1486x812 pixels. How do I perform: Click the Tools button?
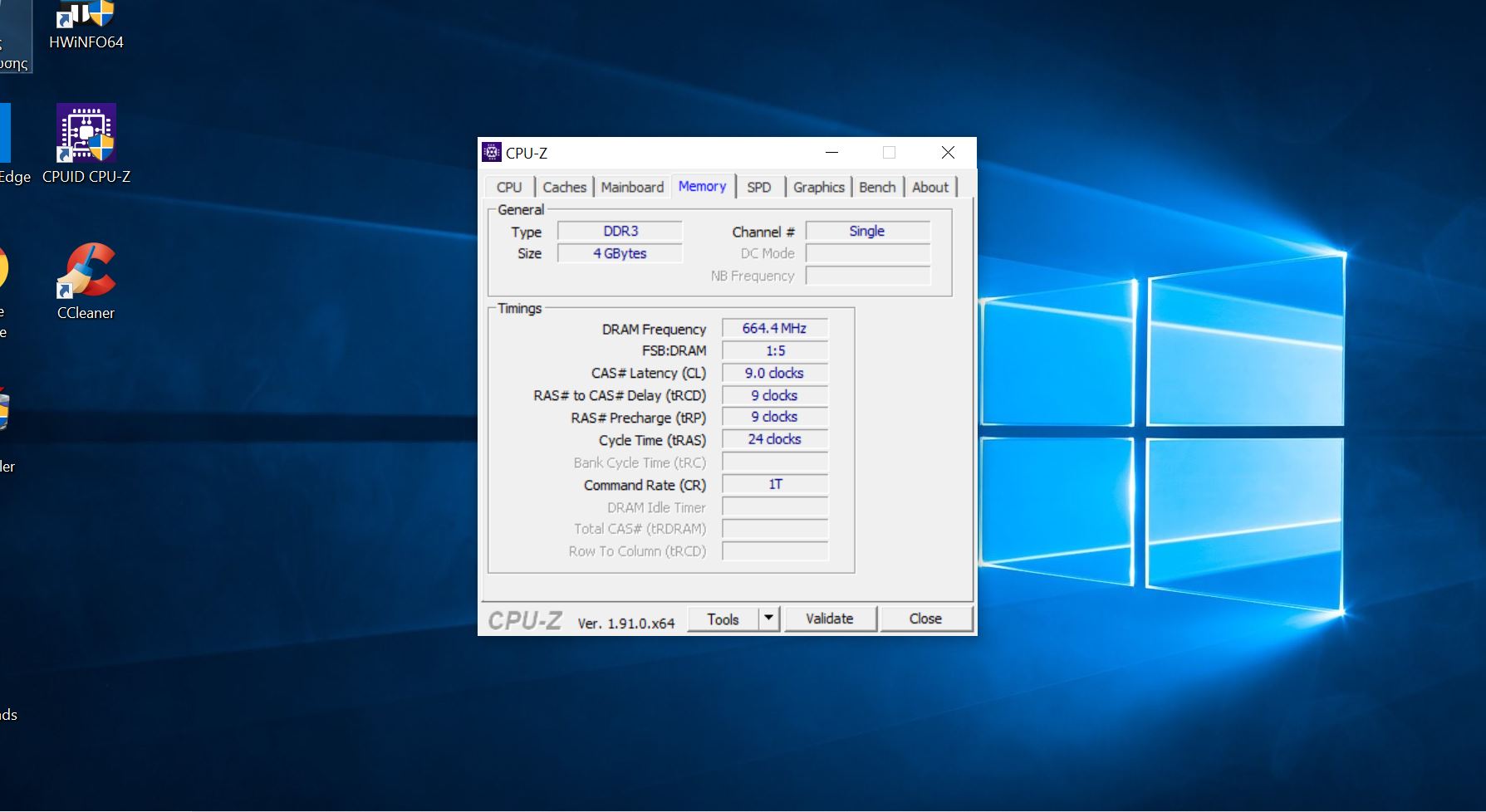click(723, 619)
